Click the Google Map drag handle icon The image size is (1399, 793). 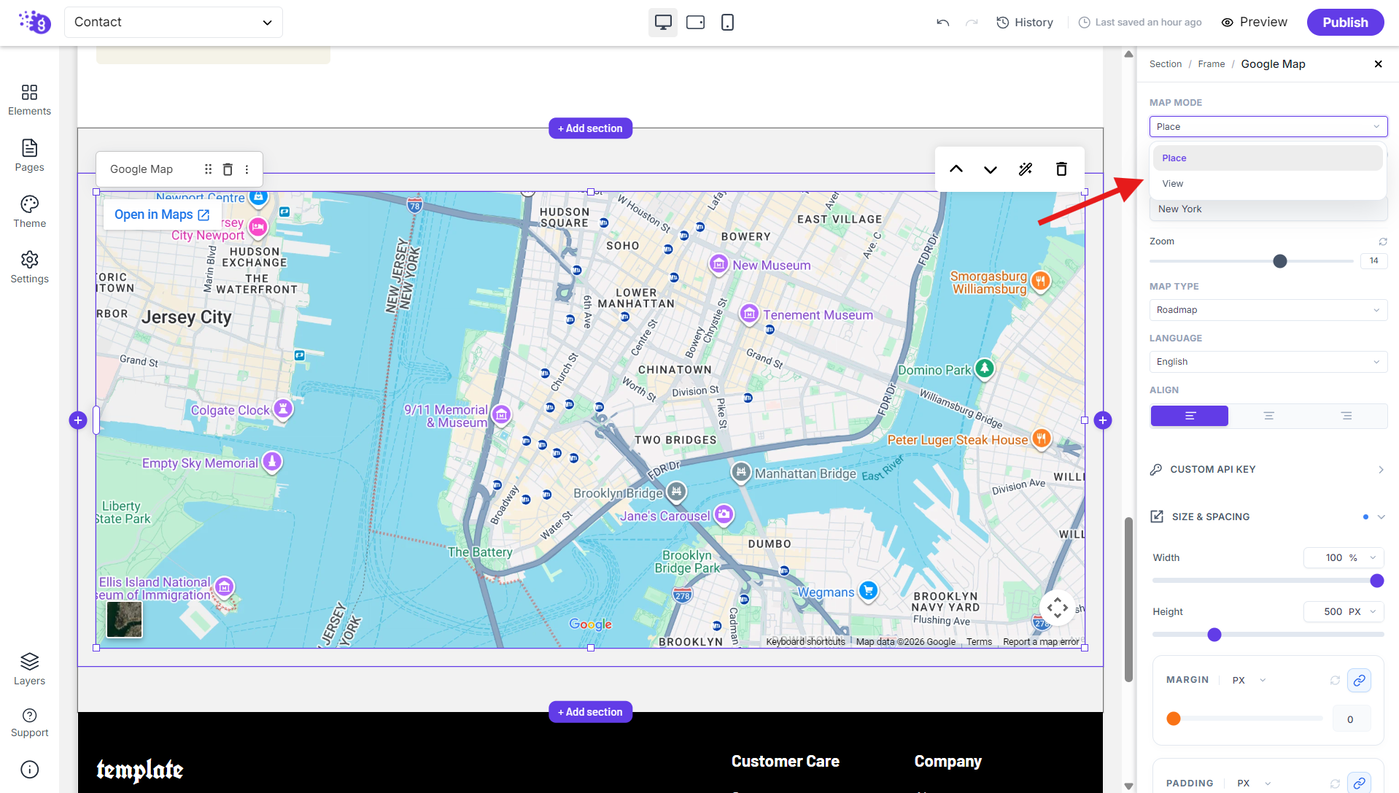click(208, 169)
